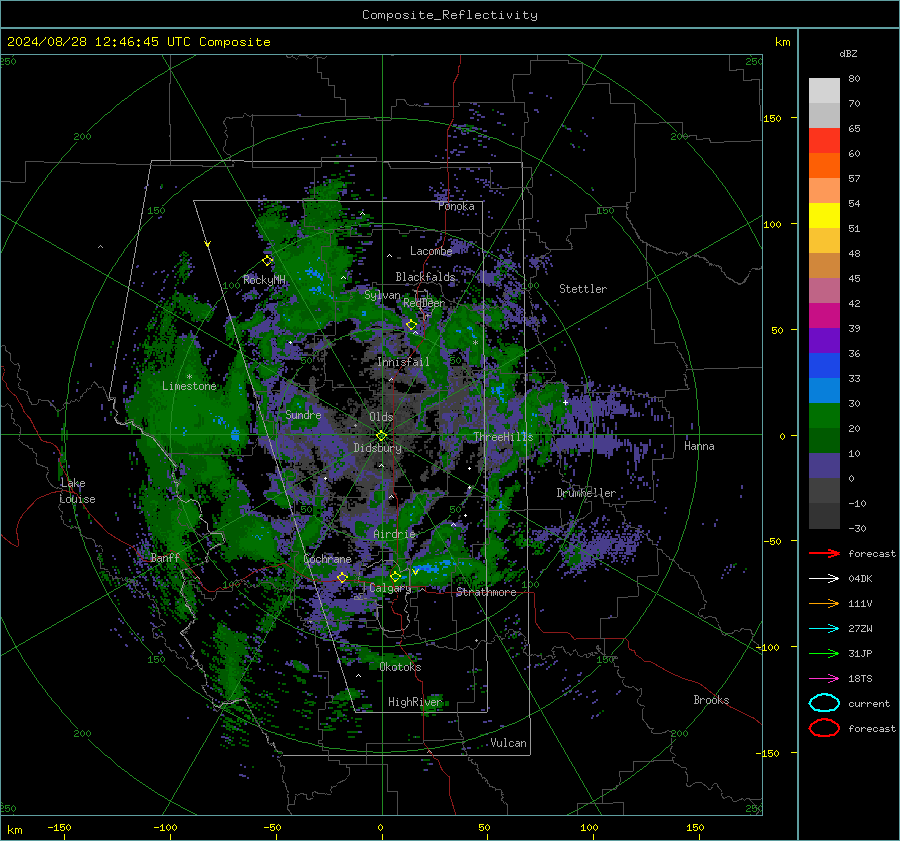The image size is (900, 841).
Task: Click the white 04DK arrow icon
Action: tap(824, 578)
